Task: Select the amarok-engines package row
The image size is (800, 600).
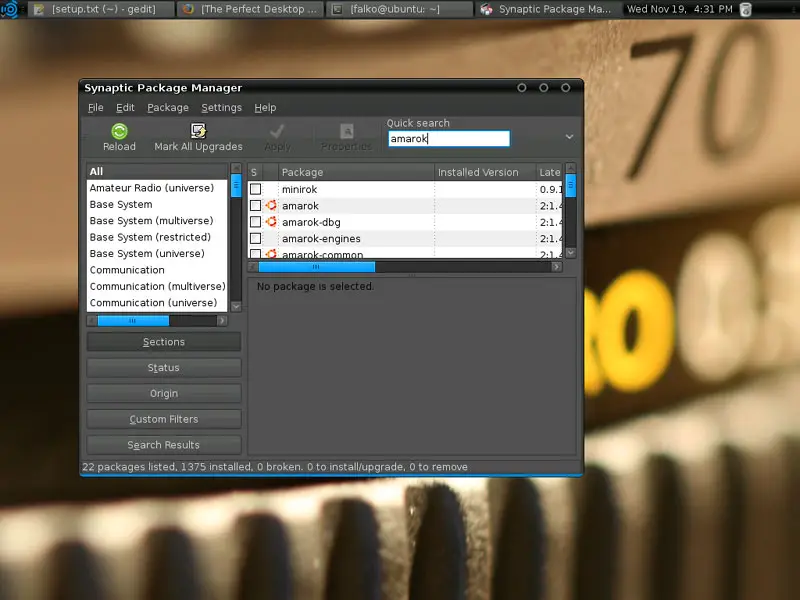Action: (405, 238)
